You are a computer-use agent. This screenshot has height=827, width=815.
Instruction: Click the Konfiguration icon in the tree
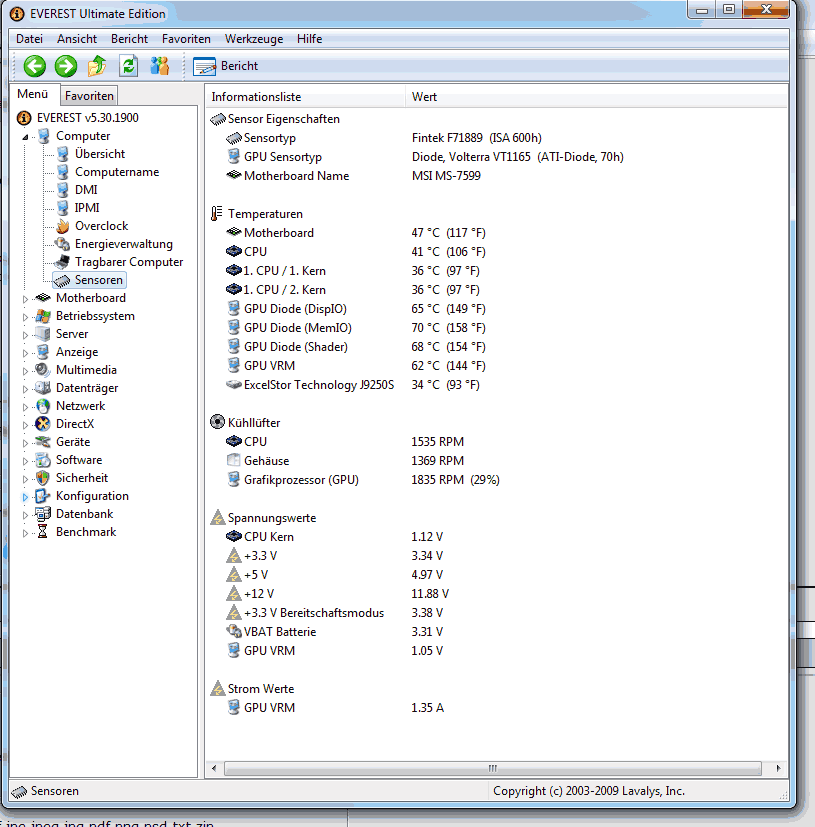tap(43, 496)
